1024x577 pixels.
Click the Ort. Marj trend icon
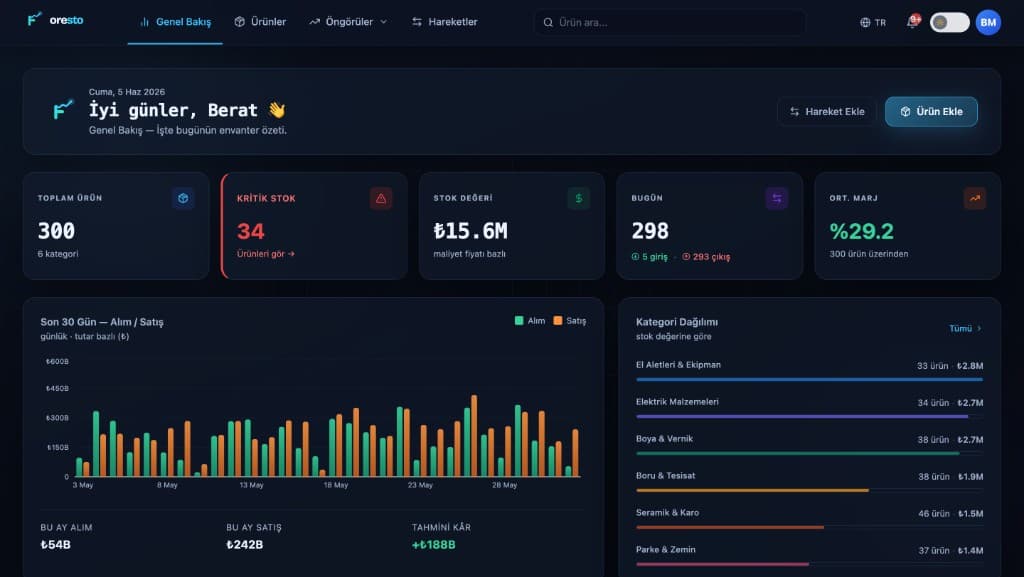click(x=974, y=198)
